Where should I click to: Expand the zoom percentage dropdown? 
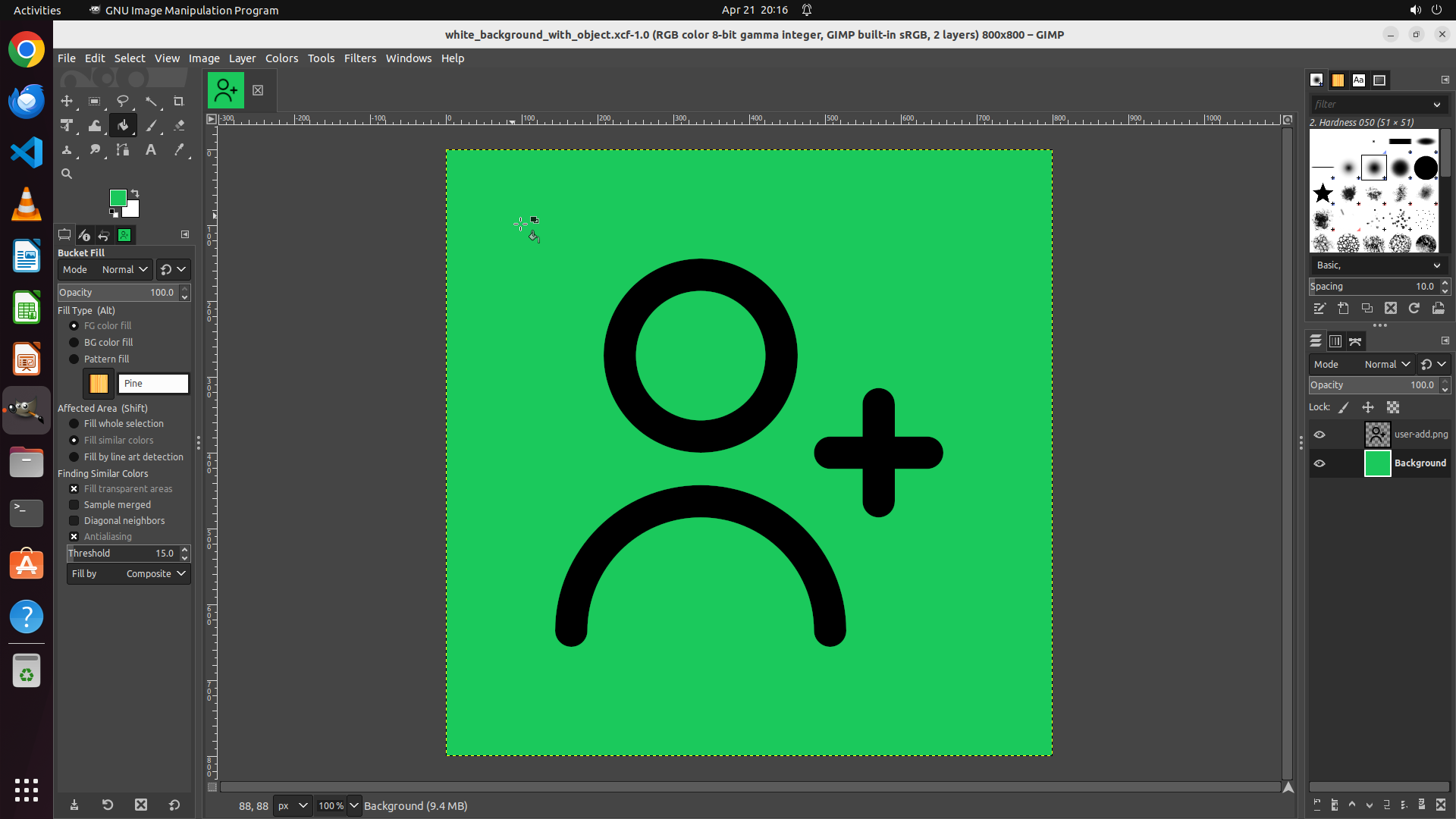[x=354, y=806]
